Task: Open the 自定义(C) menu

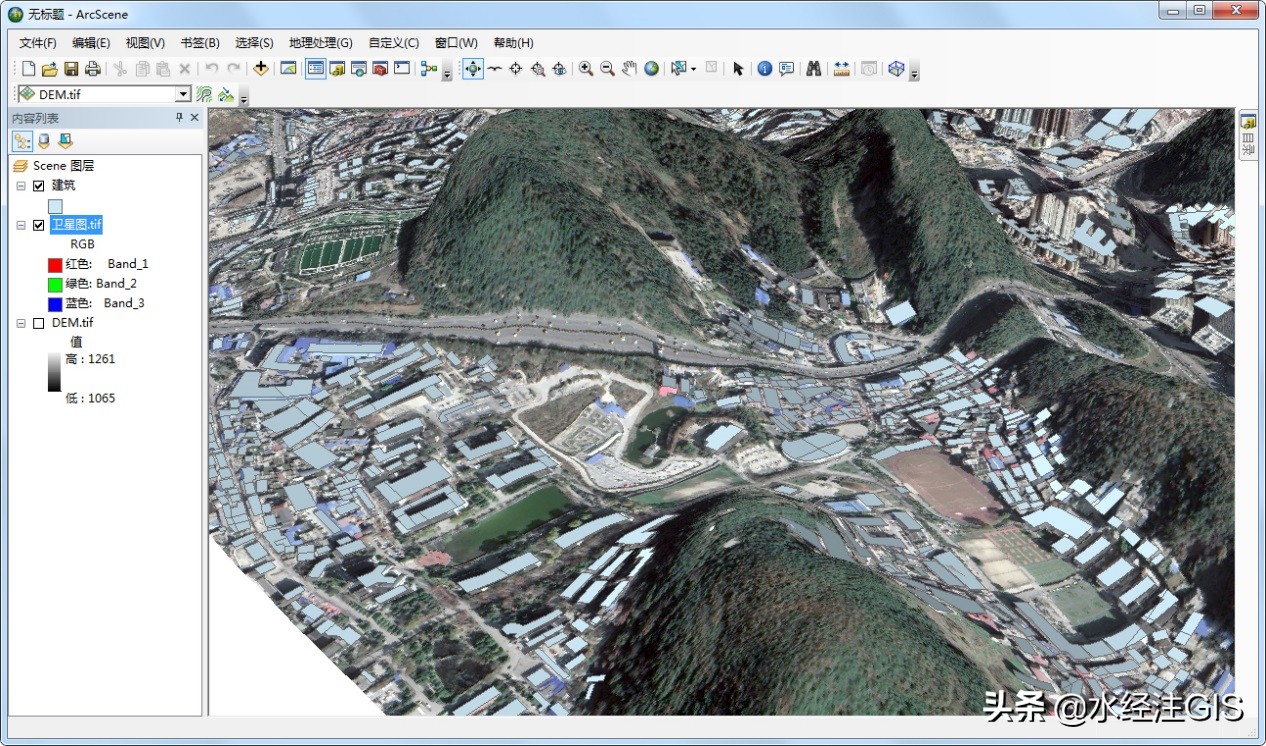Action: click(x=393, y=43)
